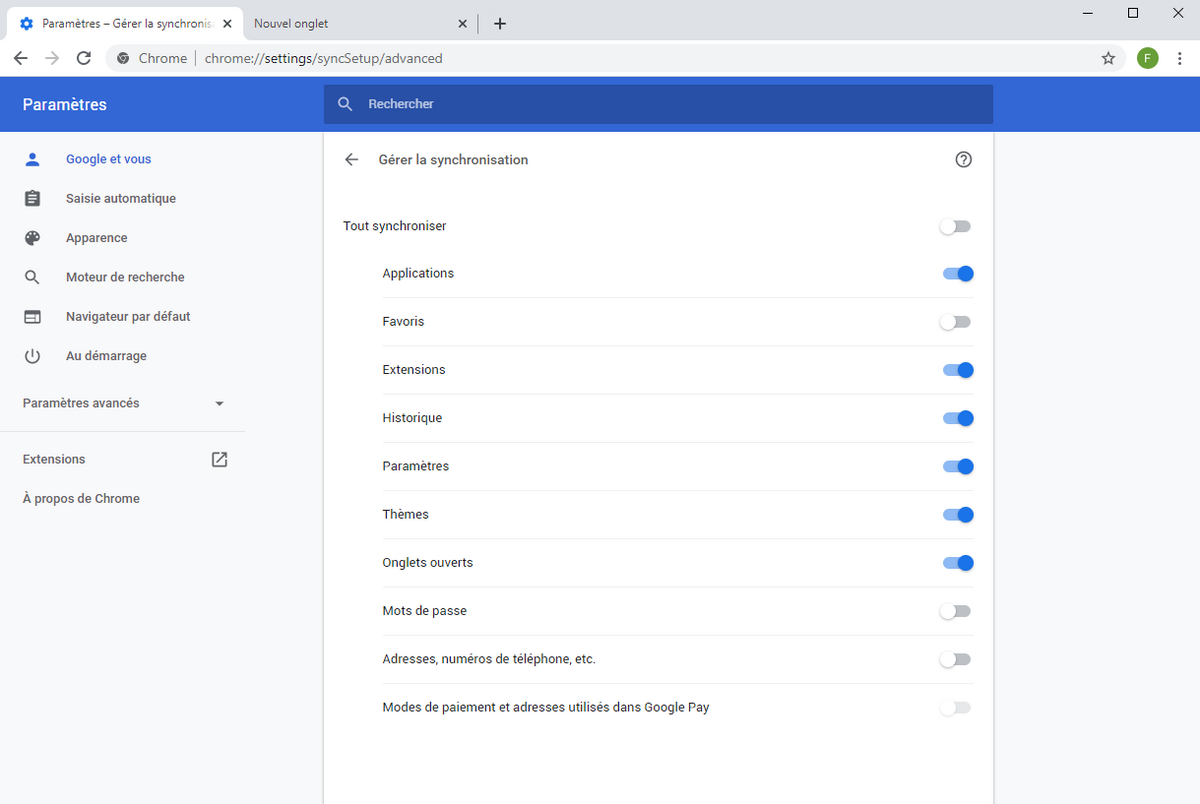Click the Favoris row label
Image resolution: width=1200 pixels, height=804 pixels.
(403, 322)
